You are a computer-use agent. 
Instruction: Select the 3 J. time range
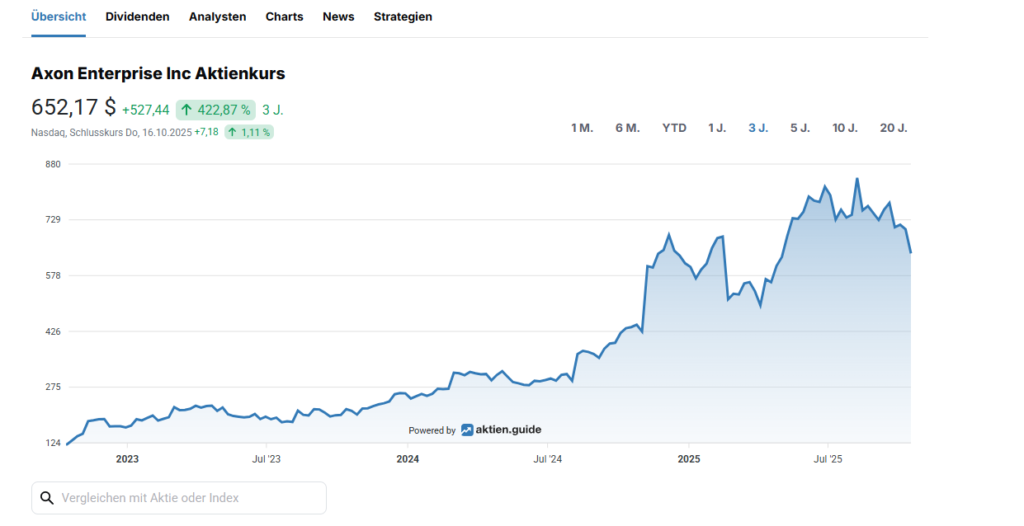coord(758,128)
